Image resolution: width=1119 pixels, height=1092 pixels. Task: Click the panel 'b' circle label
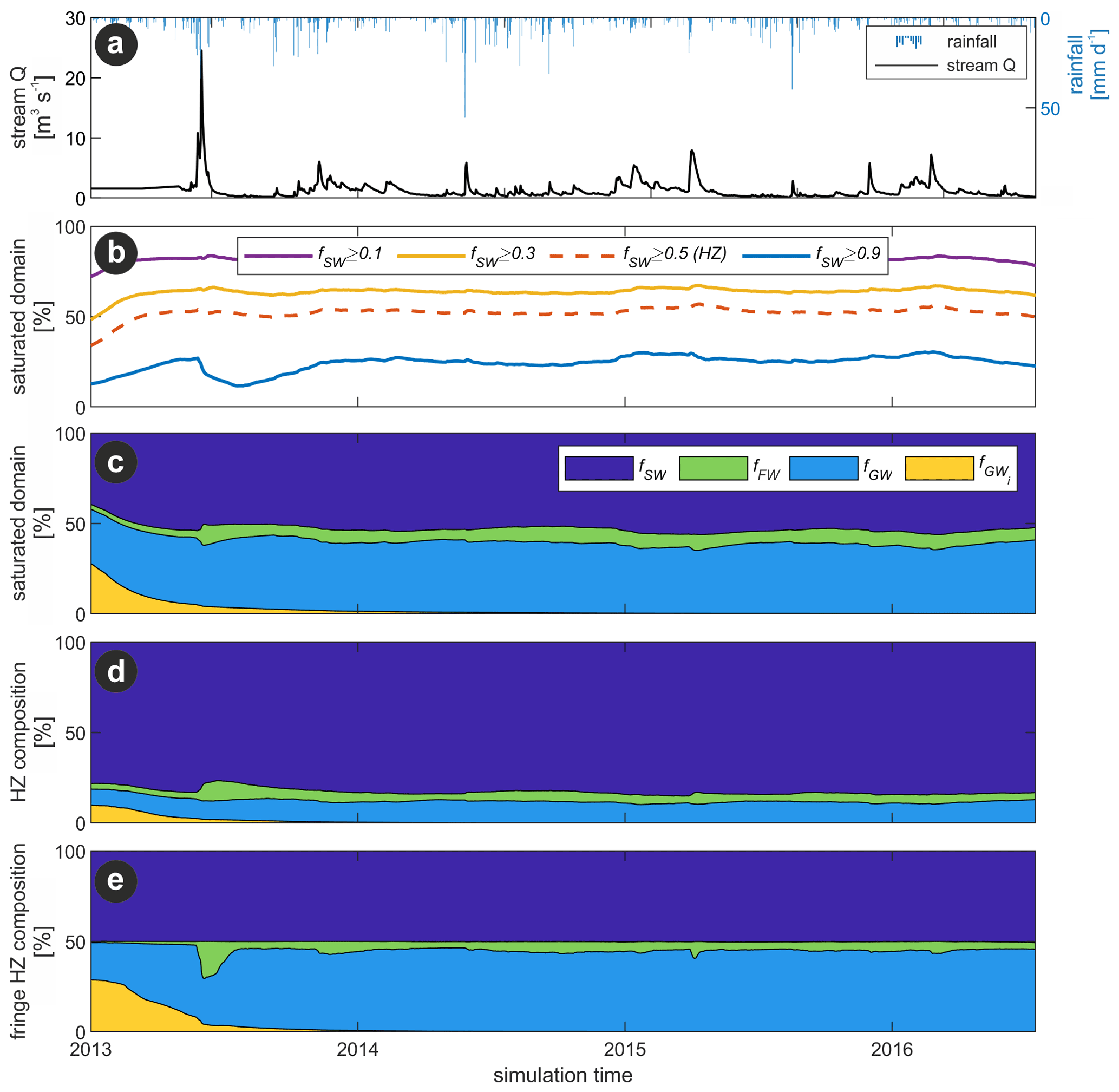pos(116,253)
